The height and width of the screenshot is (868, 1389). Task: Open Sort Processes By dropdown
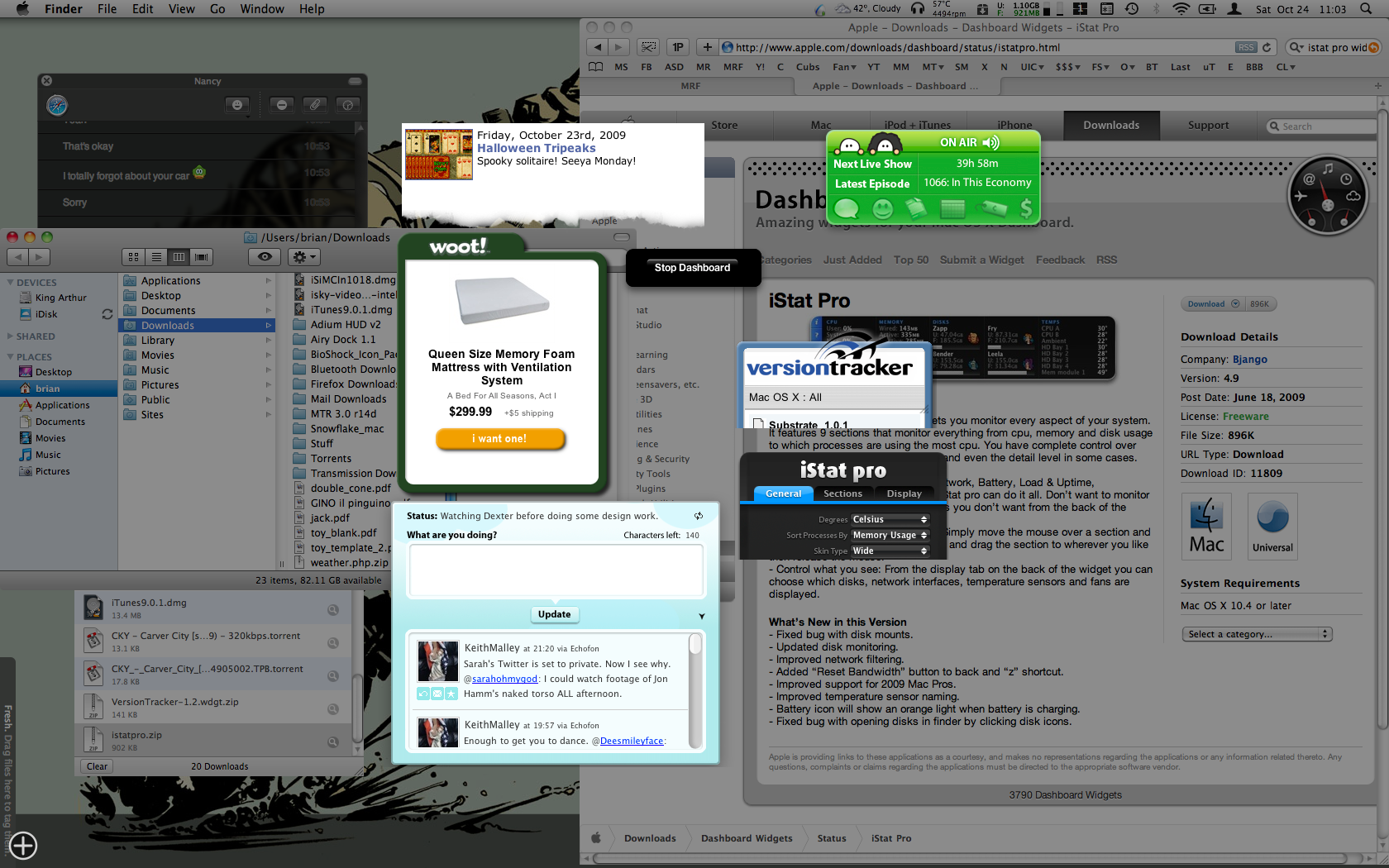pyautogui.click(x=890, y=535)
